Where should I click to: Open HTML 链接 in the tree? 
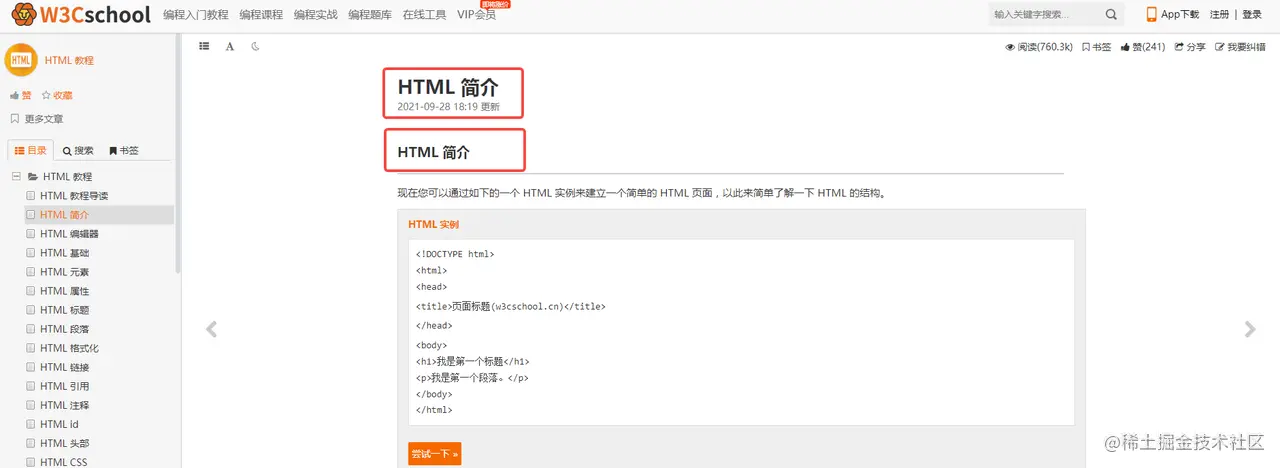point(64,367)
